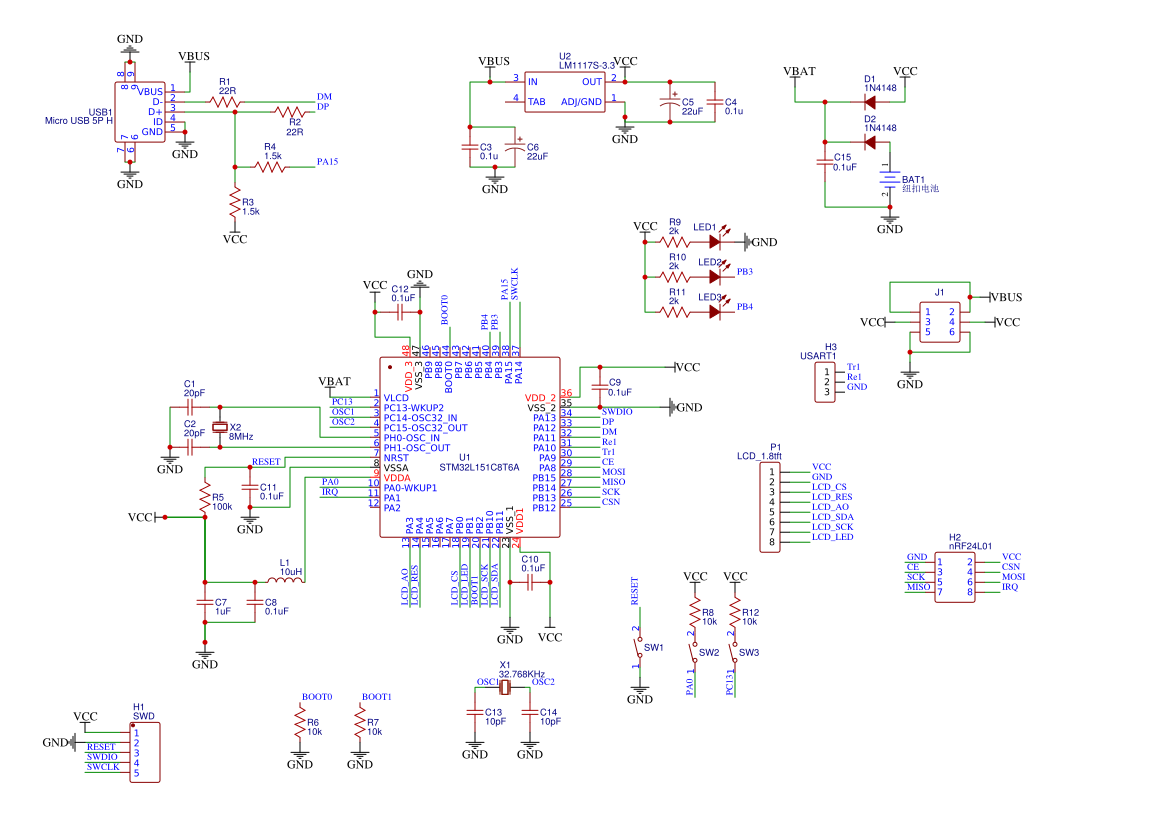
Task: Select the Micro USB 5P H connector label
Action: [78, 121]
